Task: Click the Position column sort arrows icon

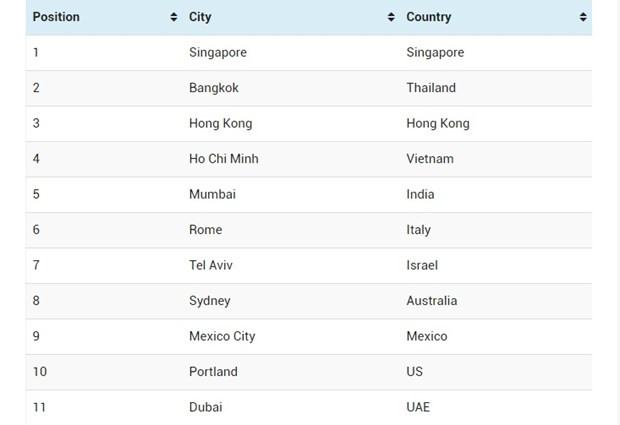Action: 174,18
